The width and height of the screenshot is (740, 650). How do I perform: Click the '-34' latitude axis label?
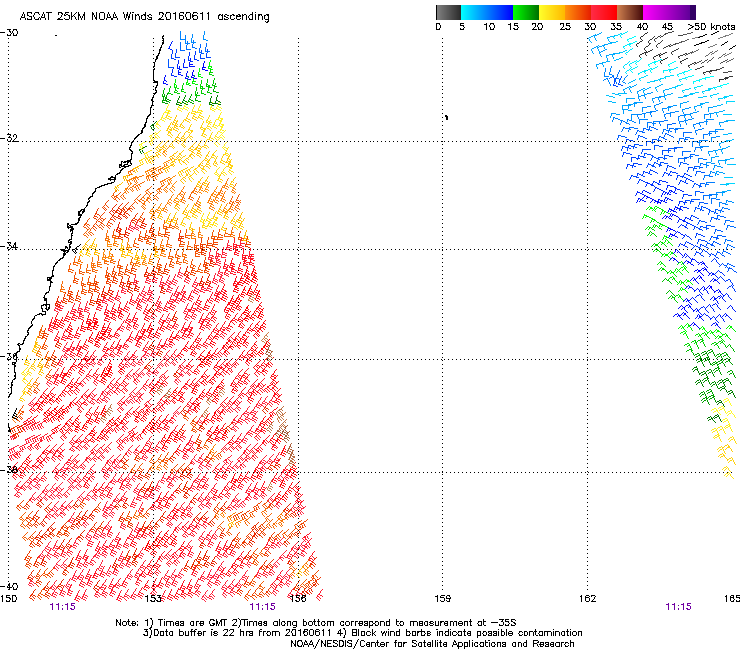tap(9, 246)
